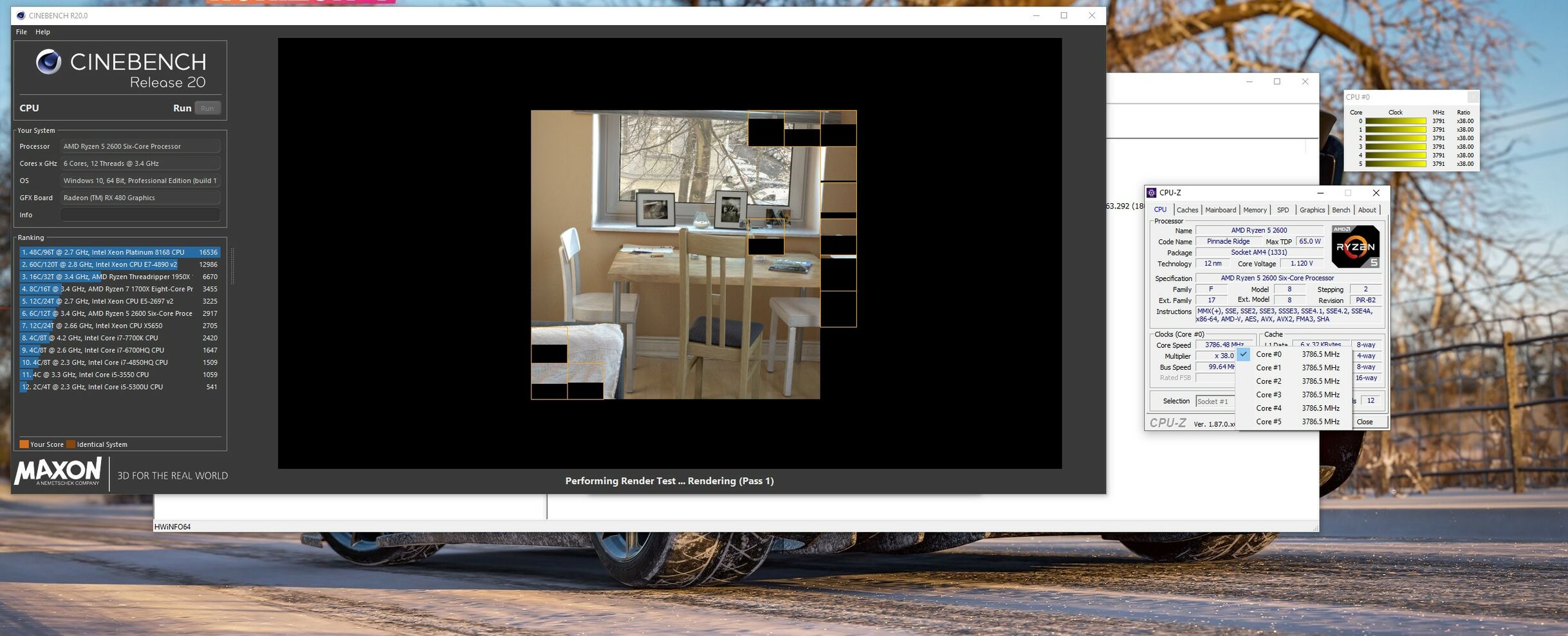Image resolution: width=1568 pixels, height=636 pixels.
Task: Choose Core #5 from the clock menu
Action: tap(1293, 422)
